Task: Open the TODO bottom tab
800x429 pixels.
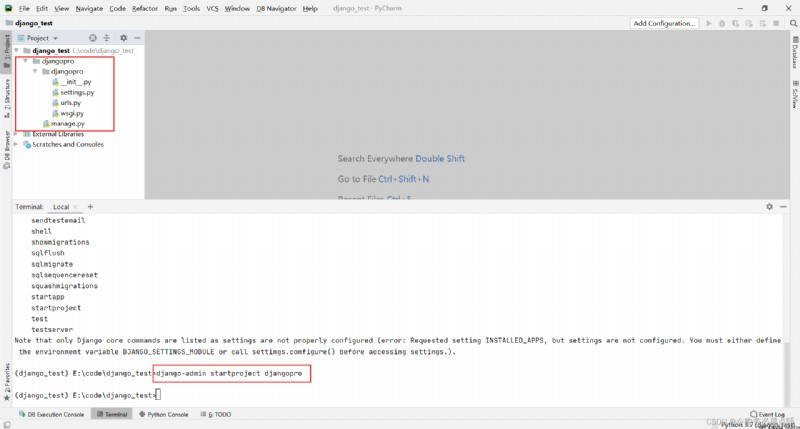Action: click(x=216, y=414)
